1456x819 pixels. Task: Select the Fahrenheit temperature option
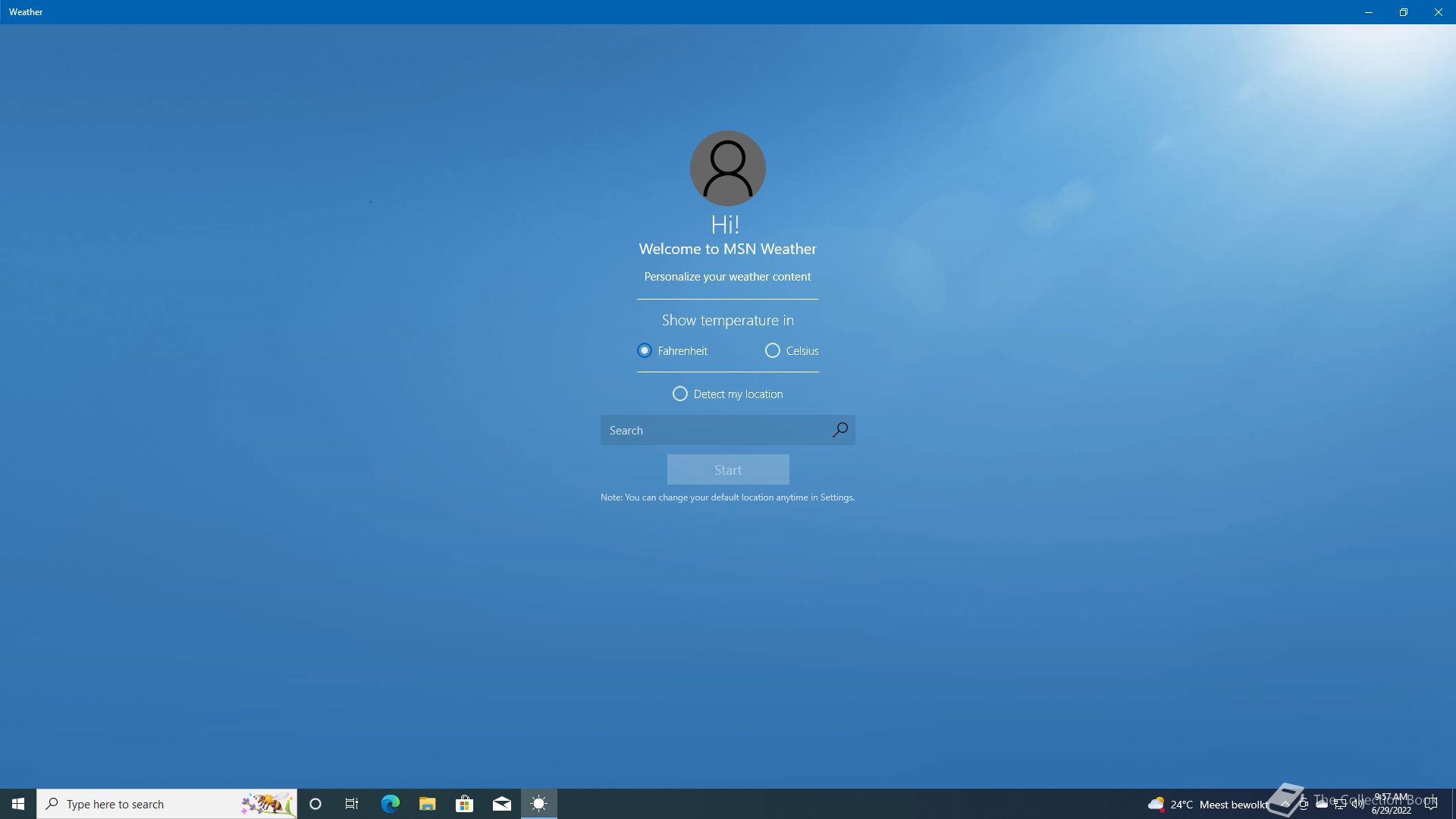point(672,350)
